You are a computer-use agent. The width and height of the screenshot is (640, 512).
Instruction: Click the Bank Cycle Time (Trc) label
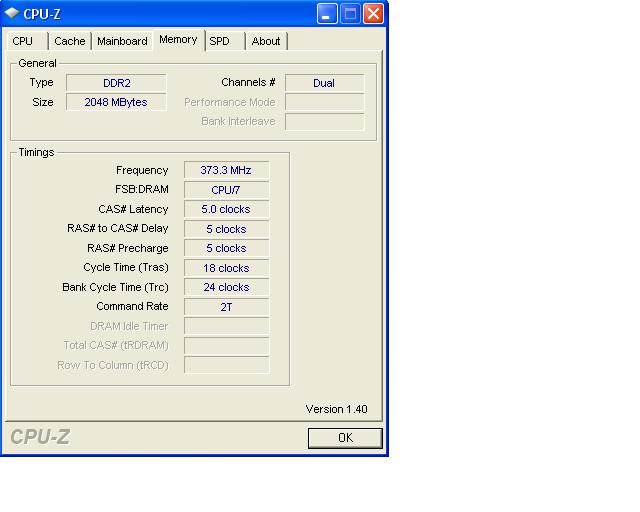tap(115, 287)
